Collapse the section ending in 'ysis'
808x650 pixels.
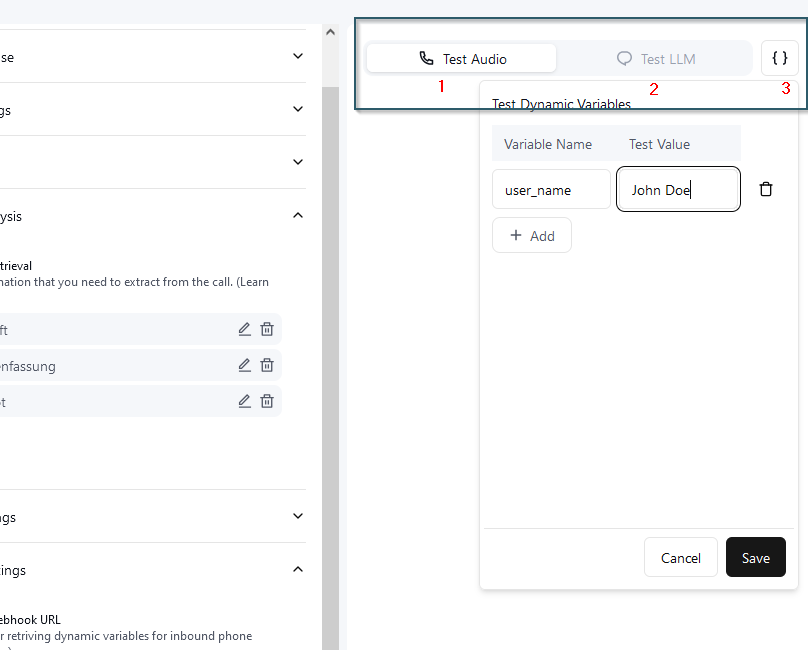298,215
